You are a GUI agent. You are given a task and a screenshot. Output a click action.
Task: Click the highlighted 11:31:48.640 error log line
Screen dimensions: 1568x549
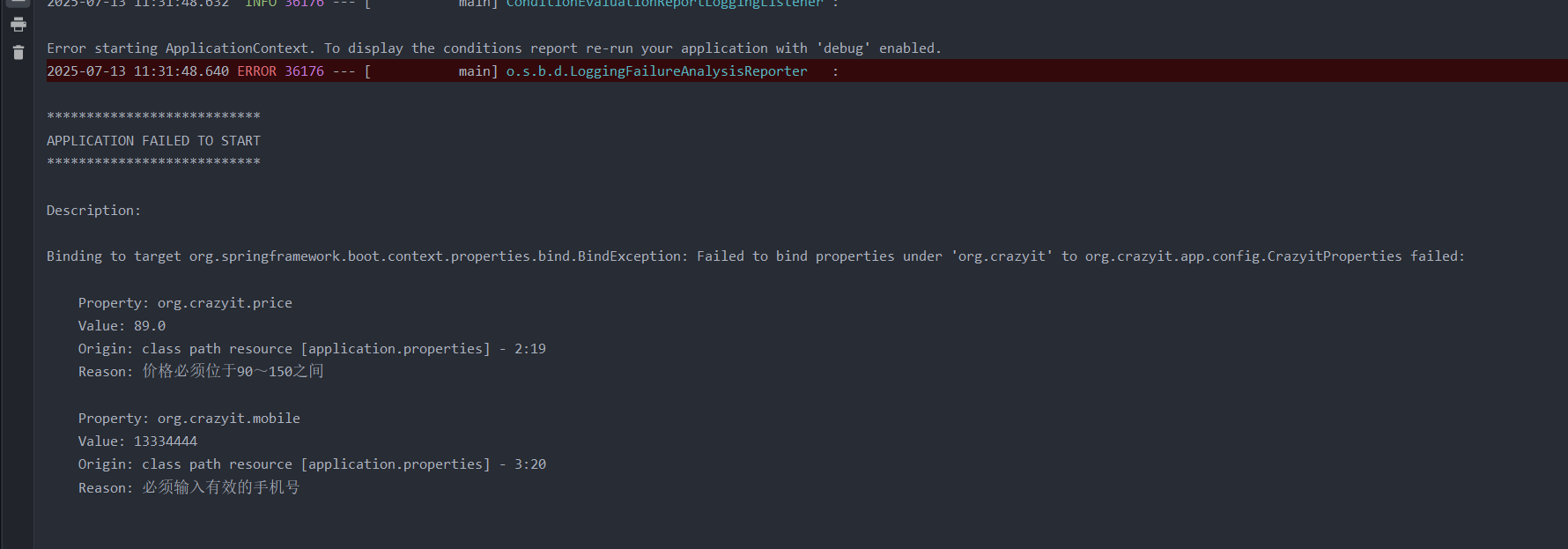pos(807,71)
